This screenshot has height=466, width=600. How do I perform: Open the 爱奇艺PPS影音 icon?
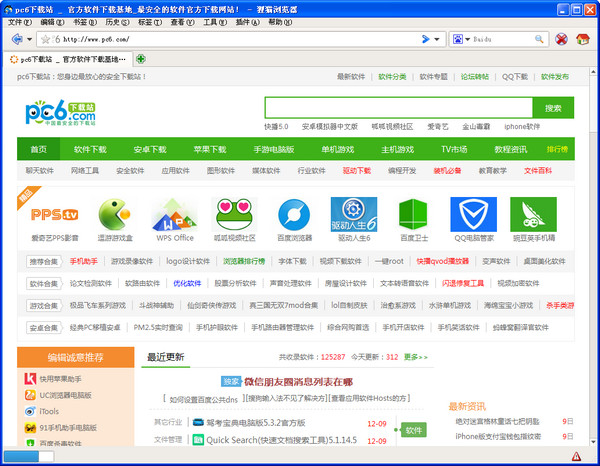click(x=54, y=214)
